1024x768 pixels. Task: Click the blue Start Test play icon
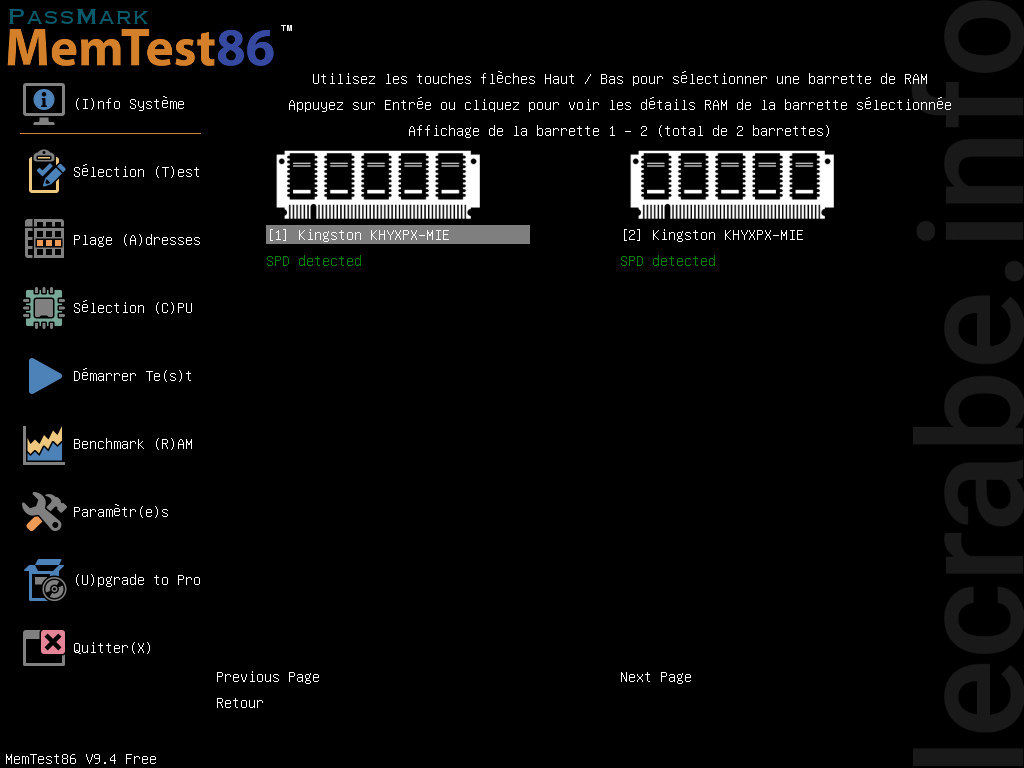[x=45, y=376]
